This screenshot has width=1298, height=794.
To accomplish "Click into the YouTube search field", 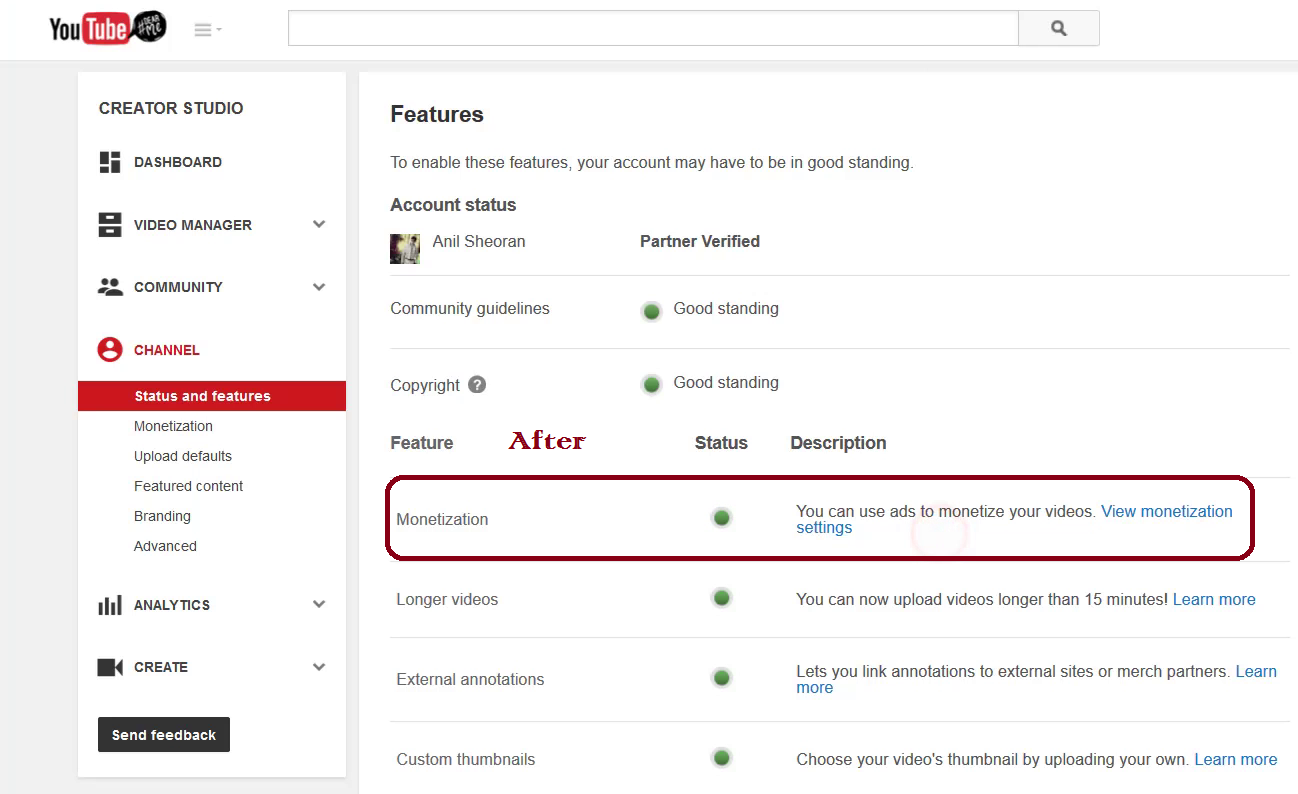I will [653, 28].
